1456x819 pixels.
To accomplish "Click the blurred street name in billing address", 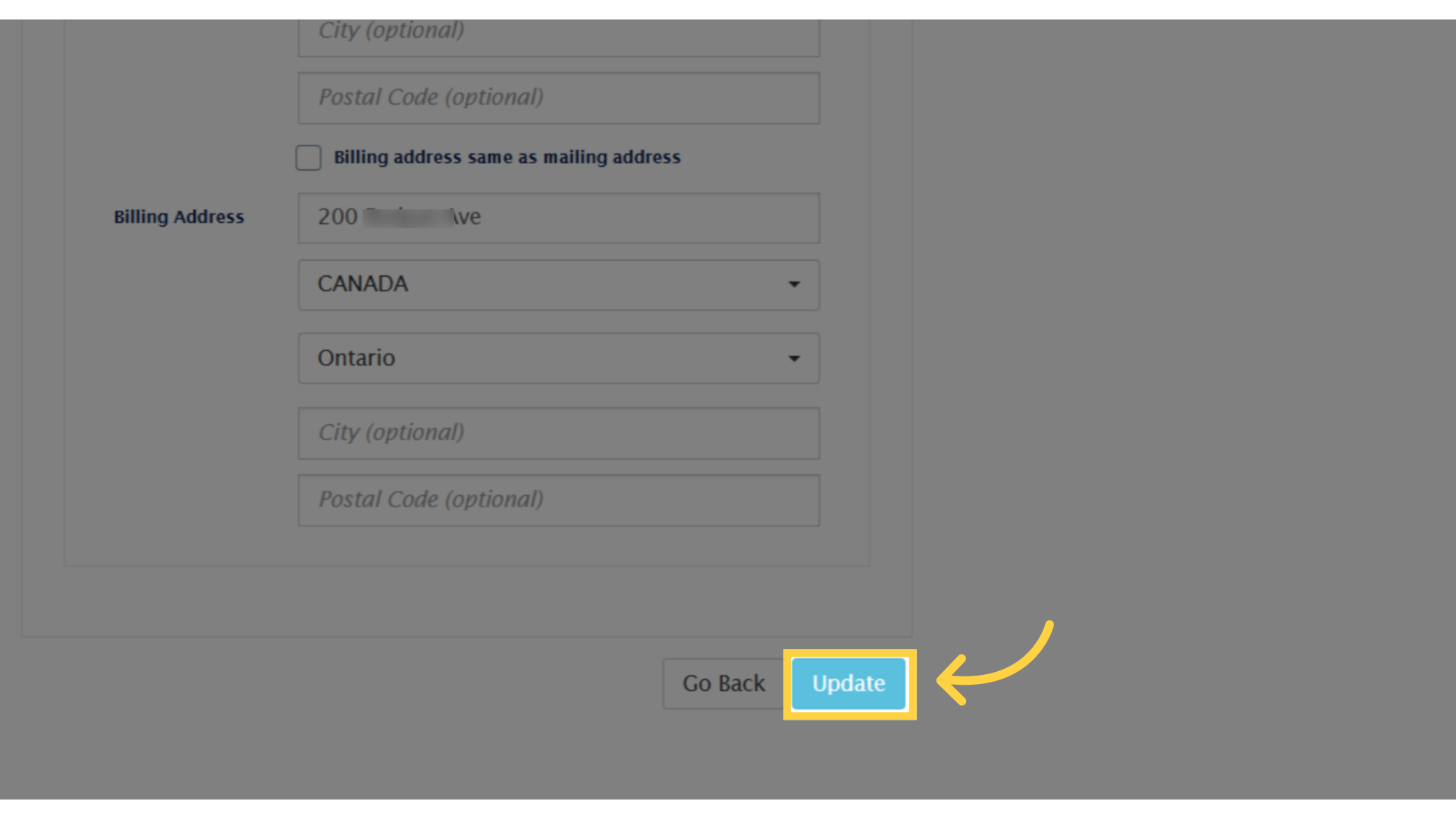I will 406,217.
